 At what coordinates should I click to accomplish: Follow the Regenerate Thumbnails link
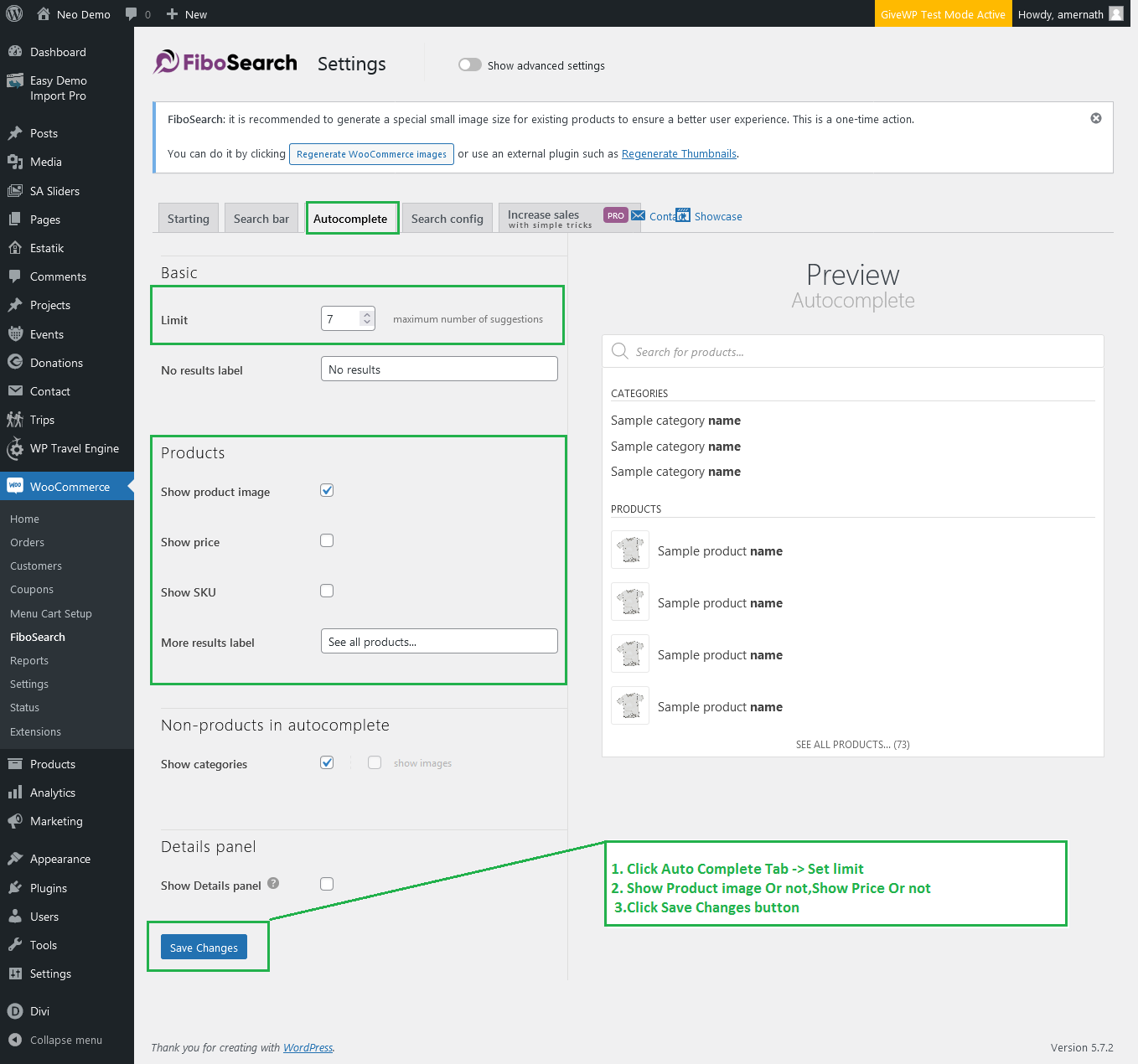click(679, 154)
